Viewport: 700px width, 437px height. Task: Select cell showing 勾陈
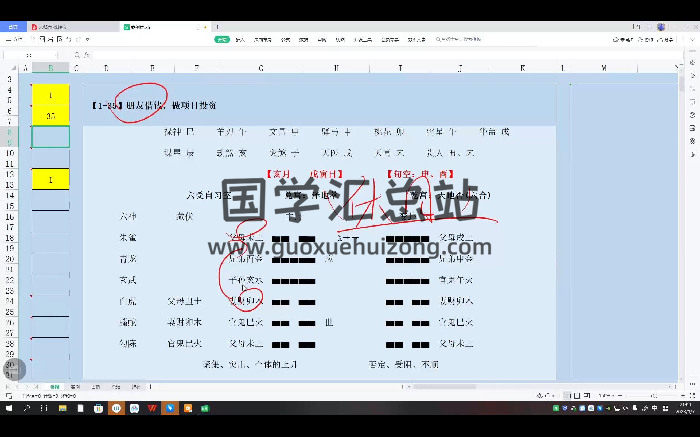pyautogui.click(x=128, y=344)
